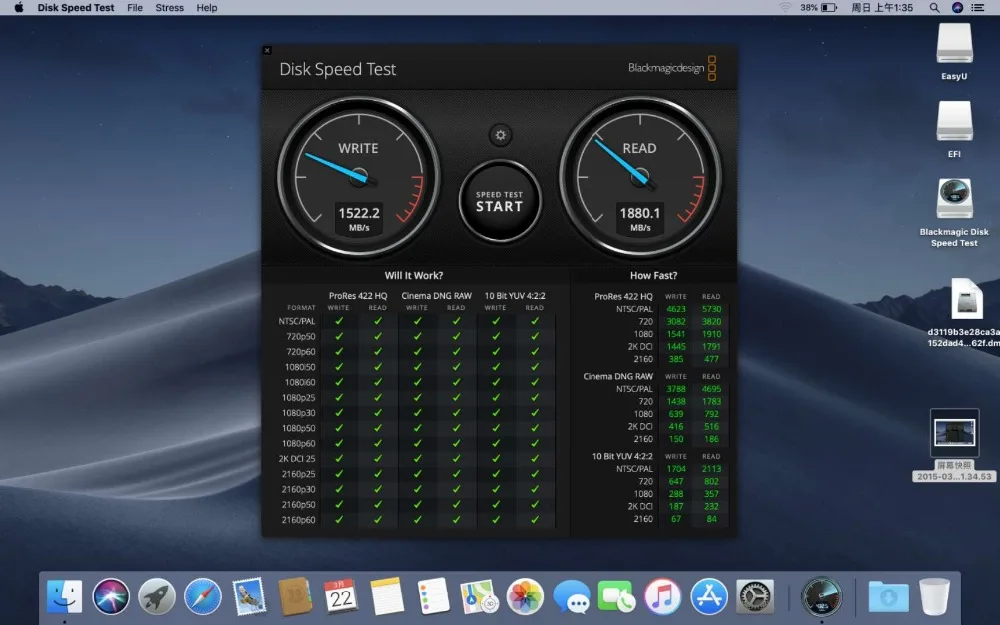The width and height of the screenshot is (1000, 625).
Task: Open Siri from menu bar
Action: tap(957, 8)
